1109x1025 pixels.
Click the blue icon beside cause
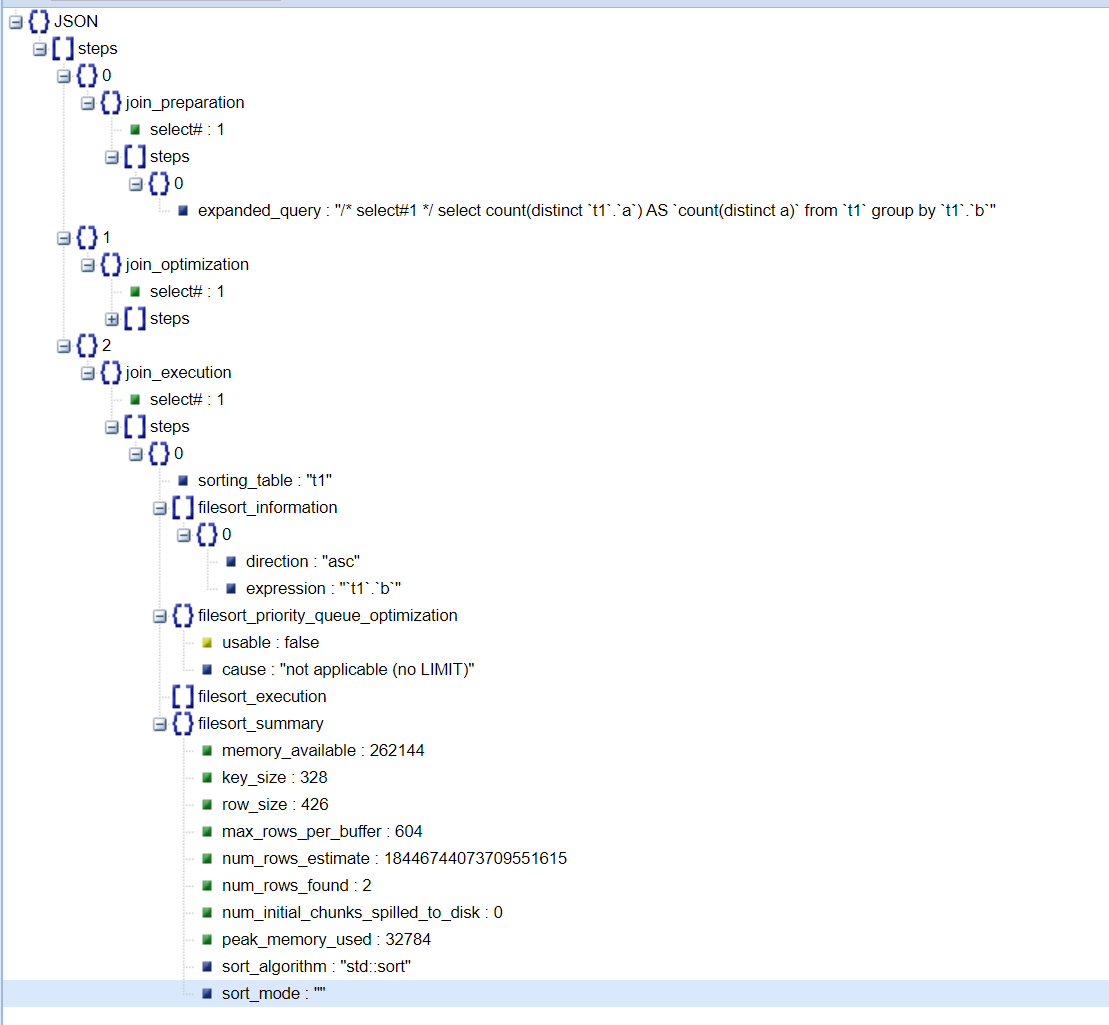pos(207,670)
